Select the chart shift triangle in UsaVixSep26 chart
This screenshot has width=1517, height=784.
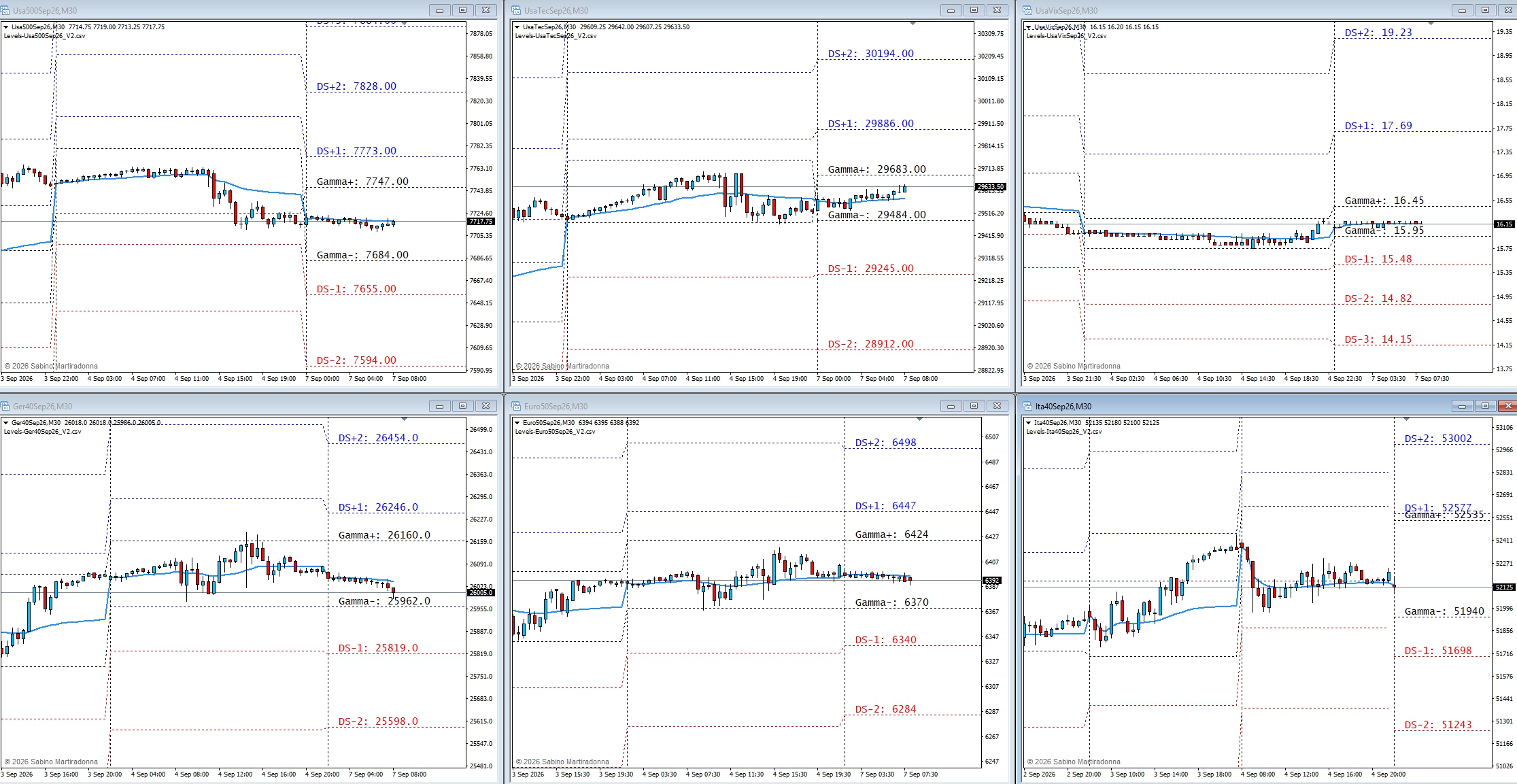click(1431, 24)
